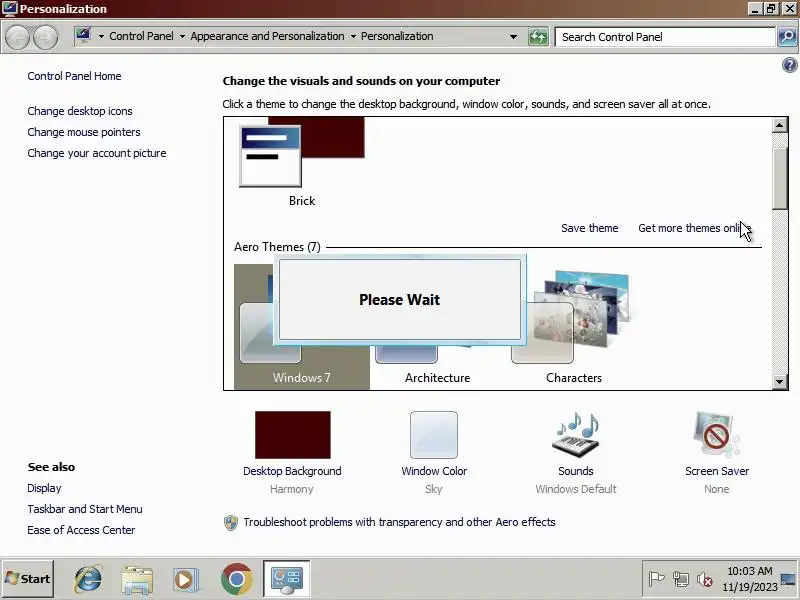
Task: Click the theme list scrollbar thumb
Action: point(780,178)
